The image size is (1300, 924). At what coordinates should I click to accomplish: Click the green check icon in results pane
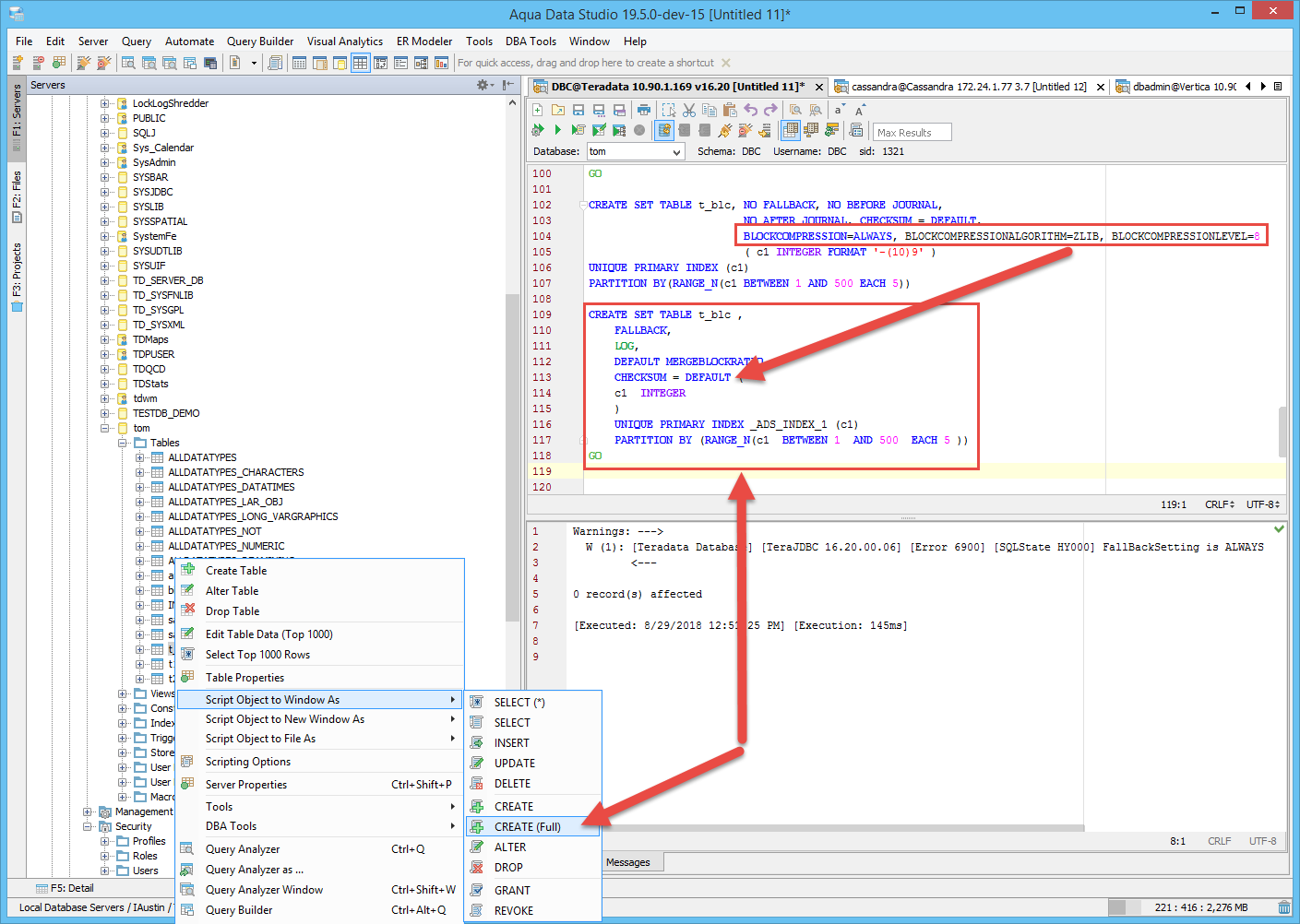[x=1279, y=529]
